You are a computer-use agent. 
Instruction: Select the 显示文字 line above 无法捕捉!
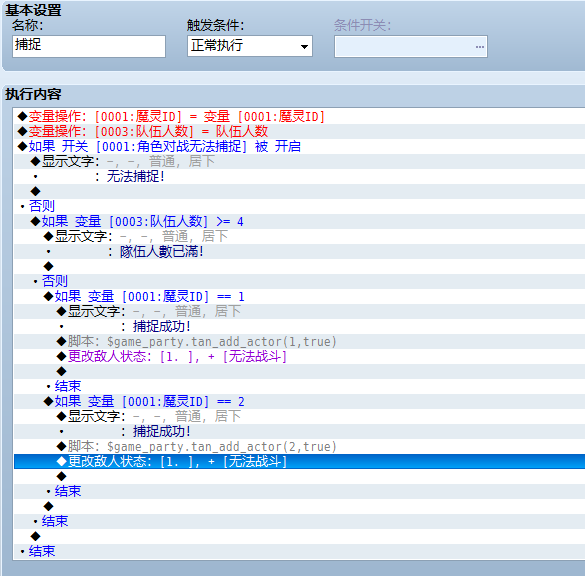(x=299, y=162)
